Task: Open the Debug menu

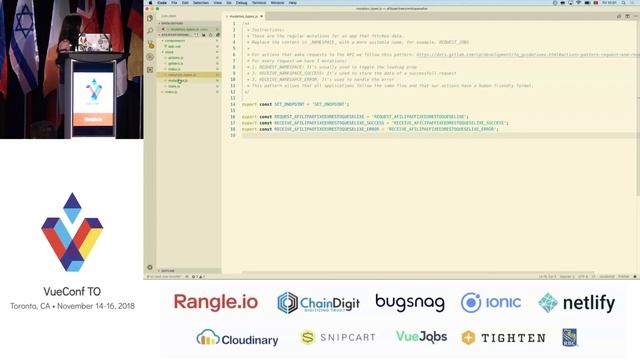Action: (241, 3)
